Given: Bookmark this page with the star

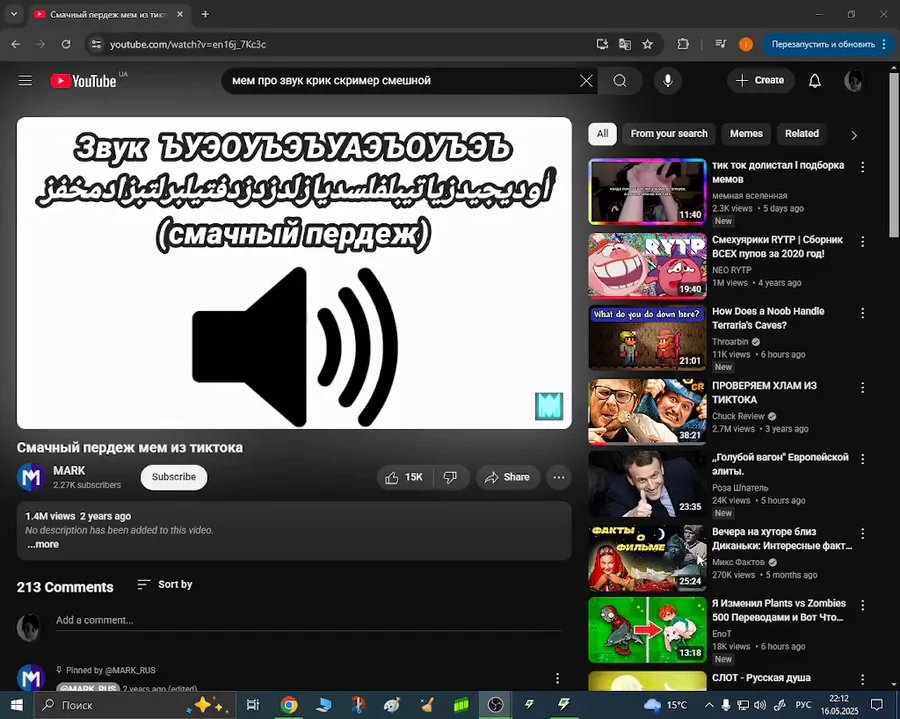Looking at the screenshot, I should click(647, 44).
